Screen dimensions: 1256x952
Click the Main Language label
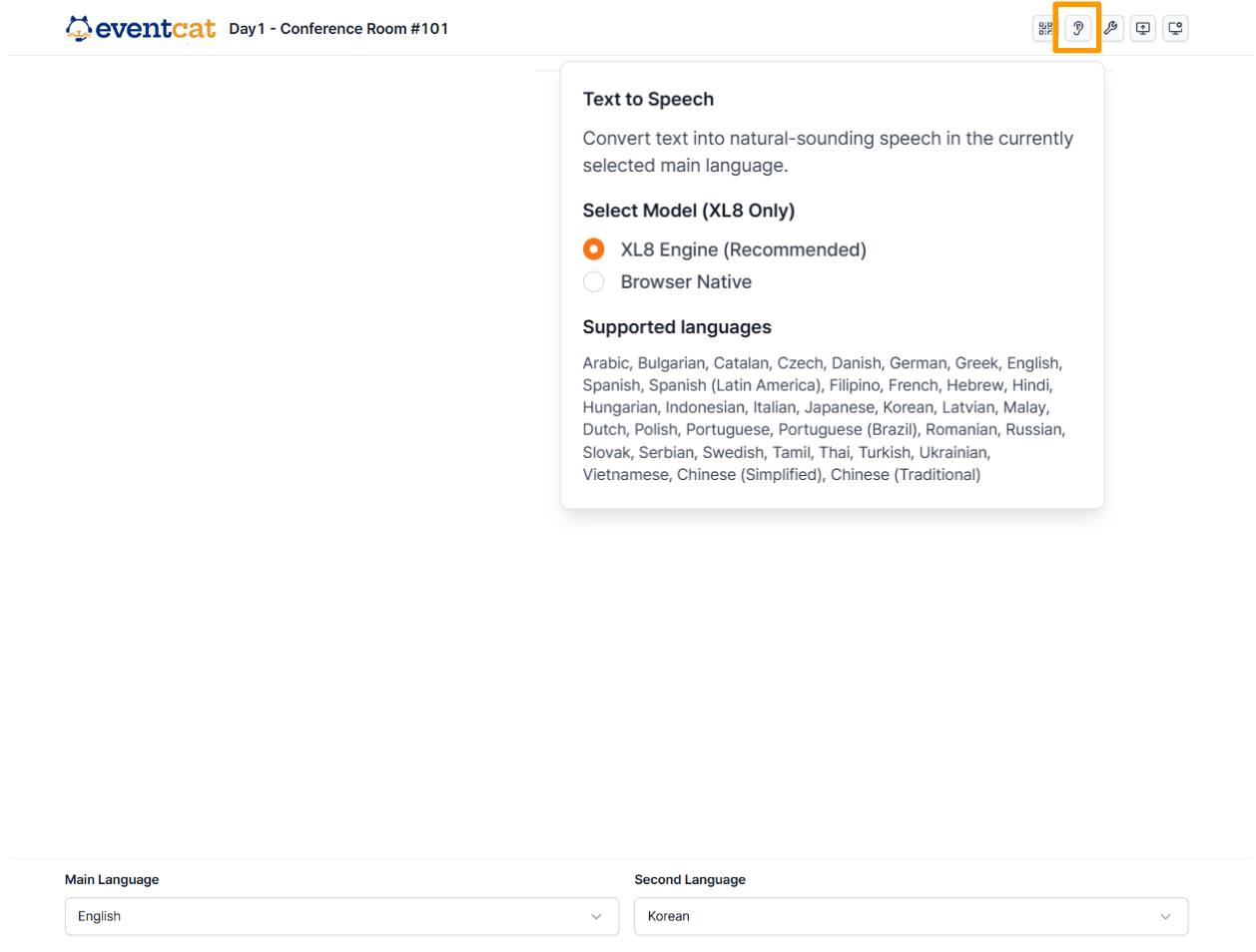(112, 879)
